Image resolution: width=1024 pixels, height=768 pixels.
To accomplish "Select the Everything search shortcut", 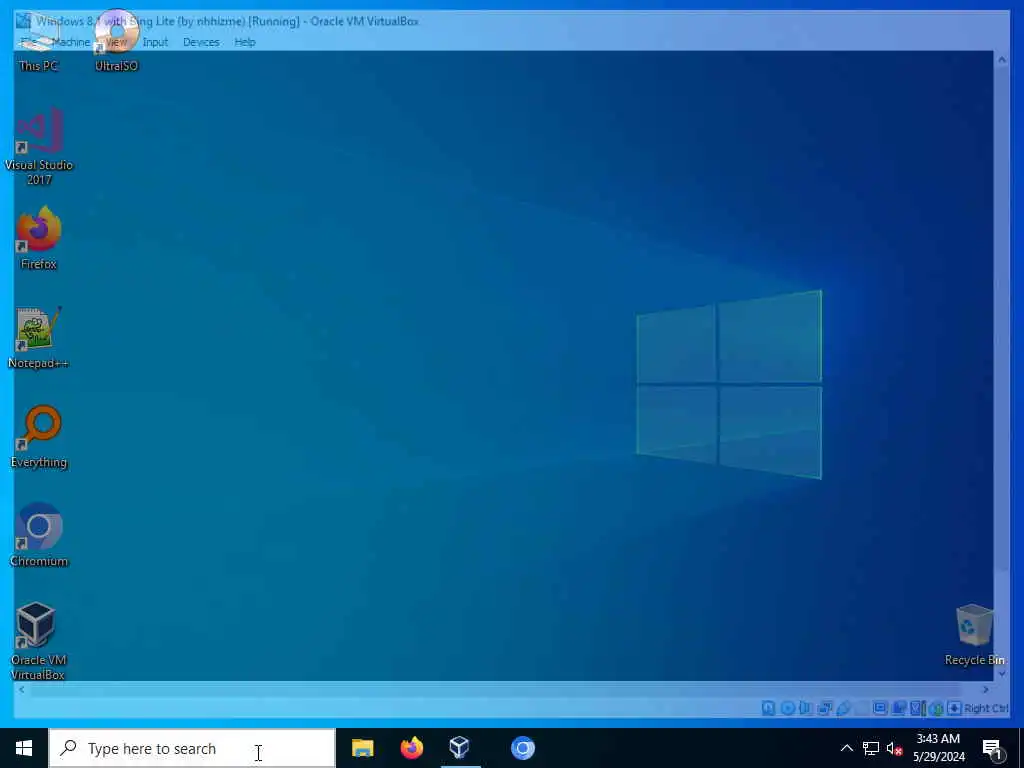I will coord(39,437).
